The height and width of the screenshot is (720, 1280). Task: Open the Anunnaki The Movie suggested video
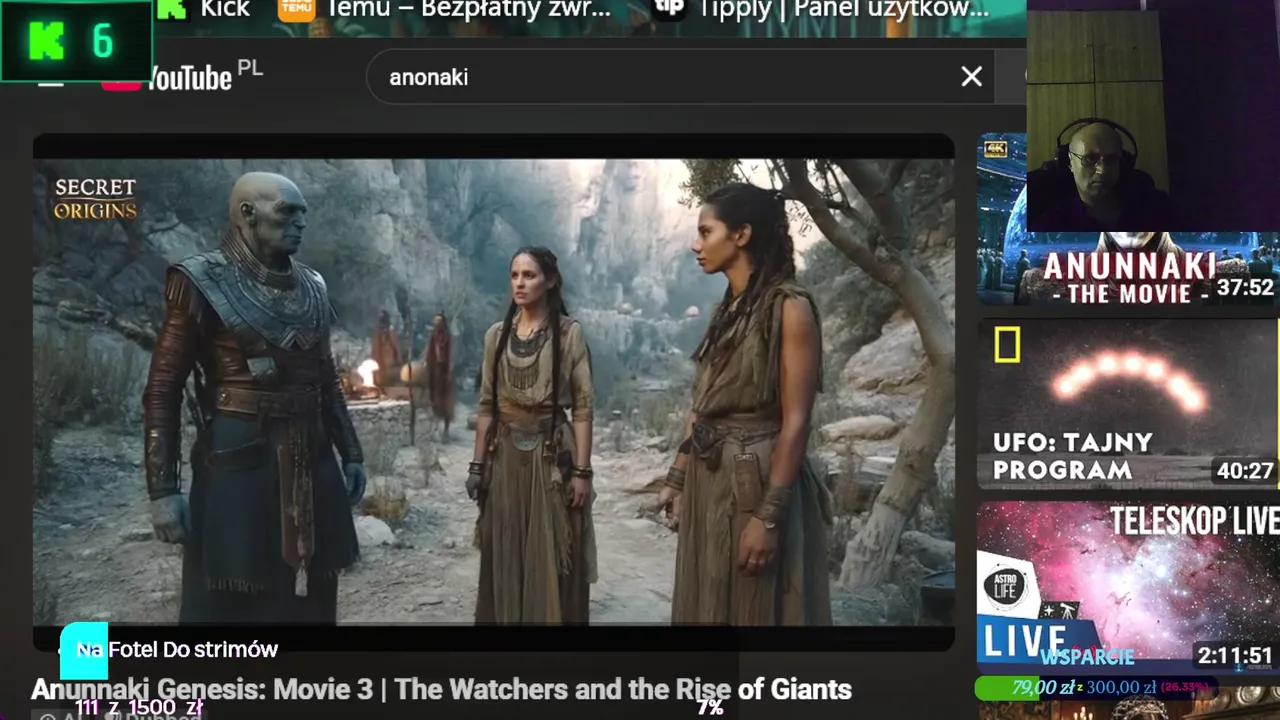click(x=1127, y=219)
